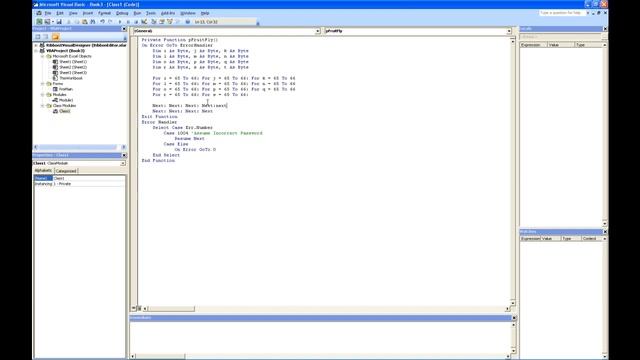Click the Properties Window toolbar icon
The height and width of the screenshot is (360, 640).
(x=162, y=22)
